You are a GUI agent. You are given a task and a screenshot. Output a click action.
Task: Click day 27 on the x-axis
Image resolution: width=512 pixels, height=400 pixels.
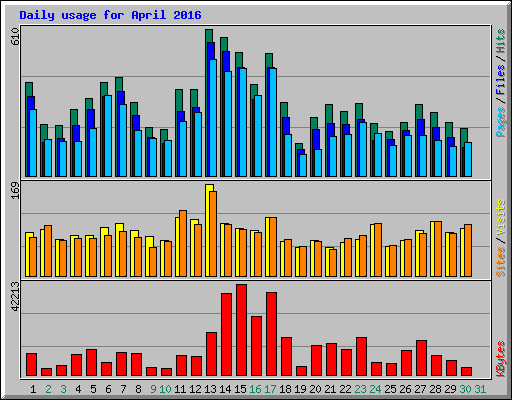point(420,389)
